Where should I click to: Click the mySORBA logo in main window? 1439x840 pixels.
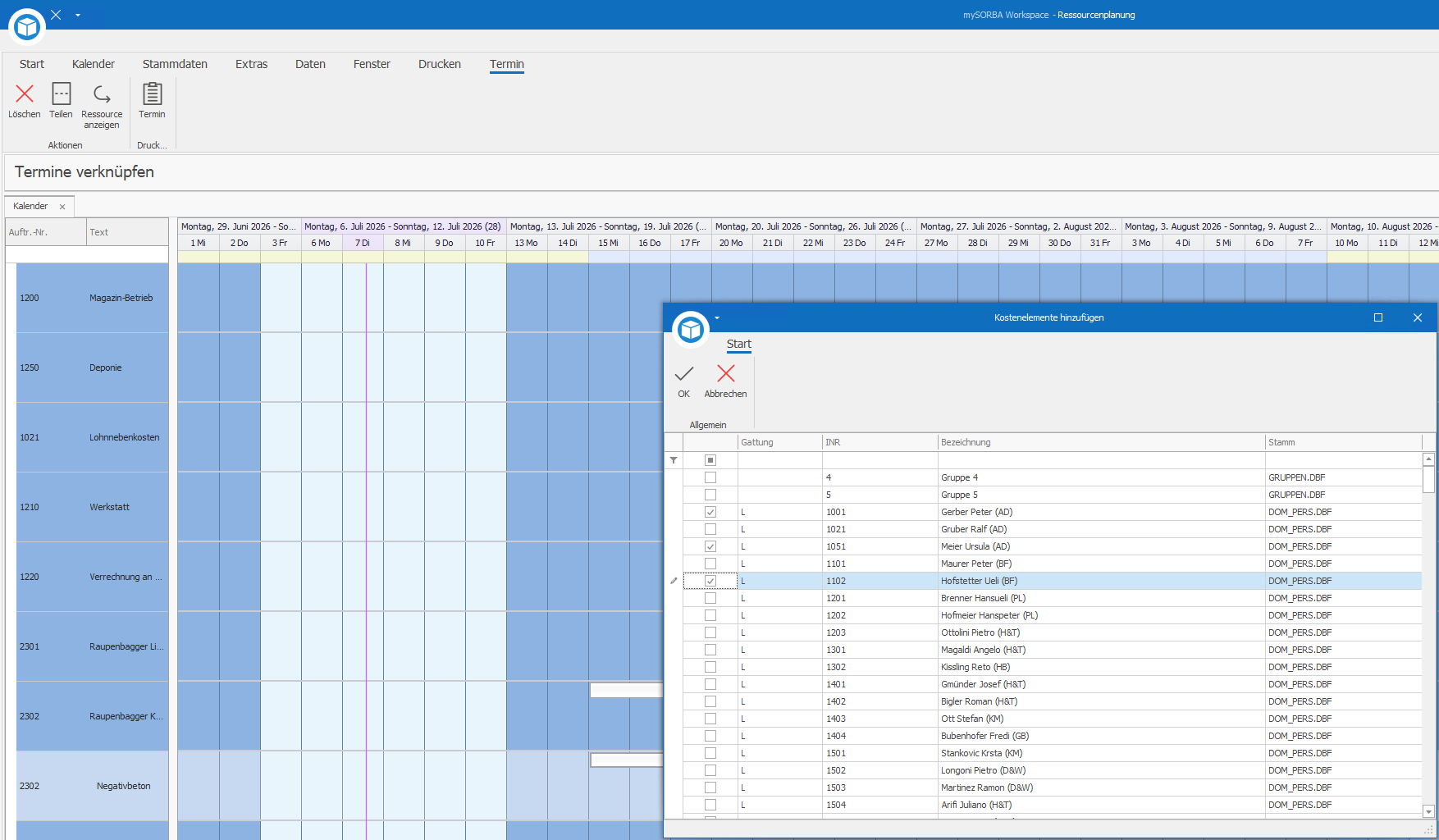(27, 26)
